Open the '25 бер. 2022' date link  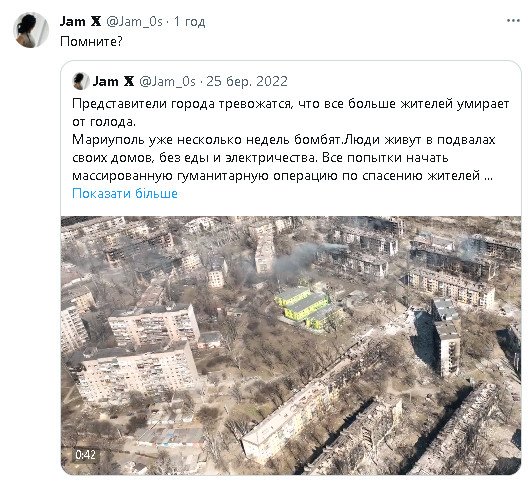click(247, 81)
